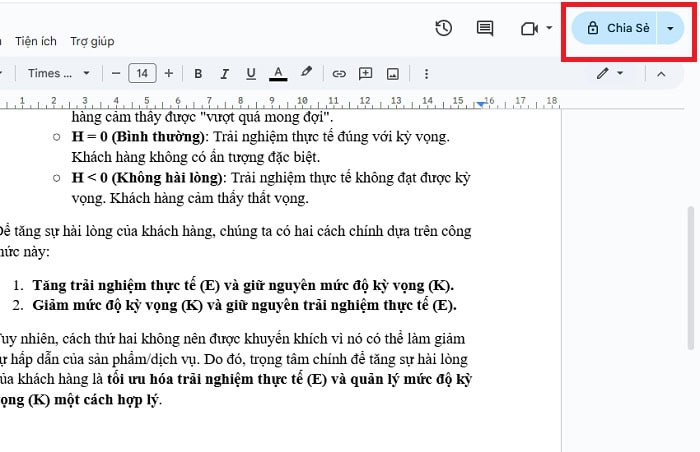Screen dimensions: 700x452
Task: Open the Trợ giúp menu
Action: coord(92,41)
